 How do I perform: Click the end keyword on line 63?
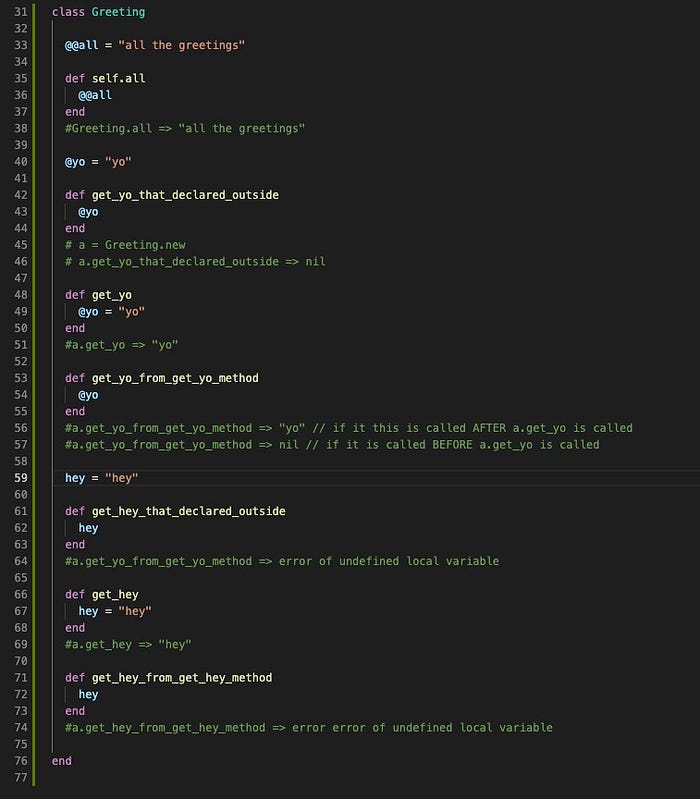75,545
